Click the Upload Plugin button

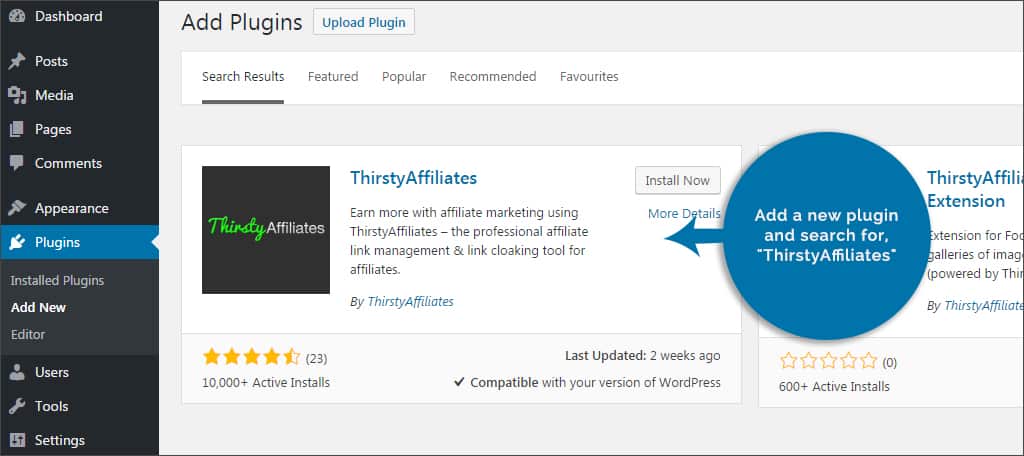click(x=364, y=22)
